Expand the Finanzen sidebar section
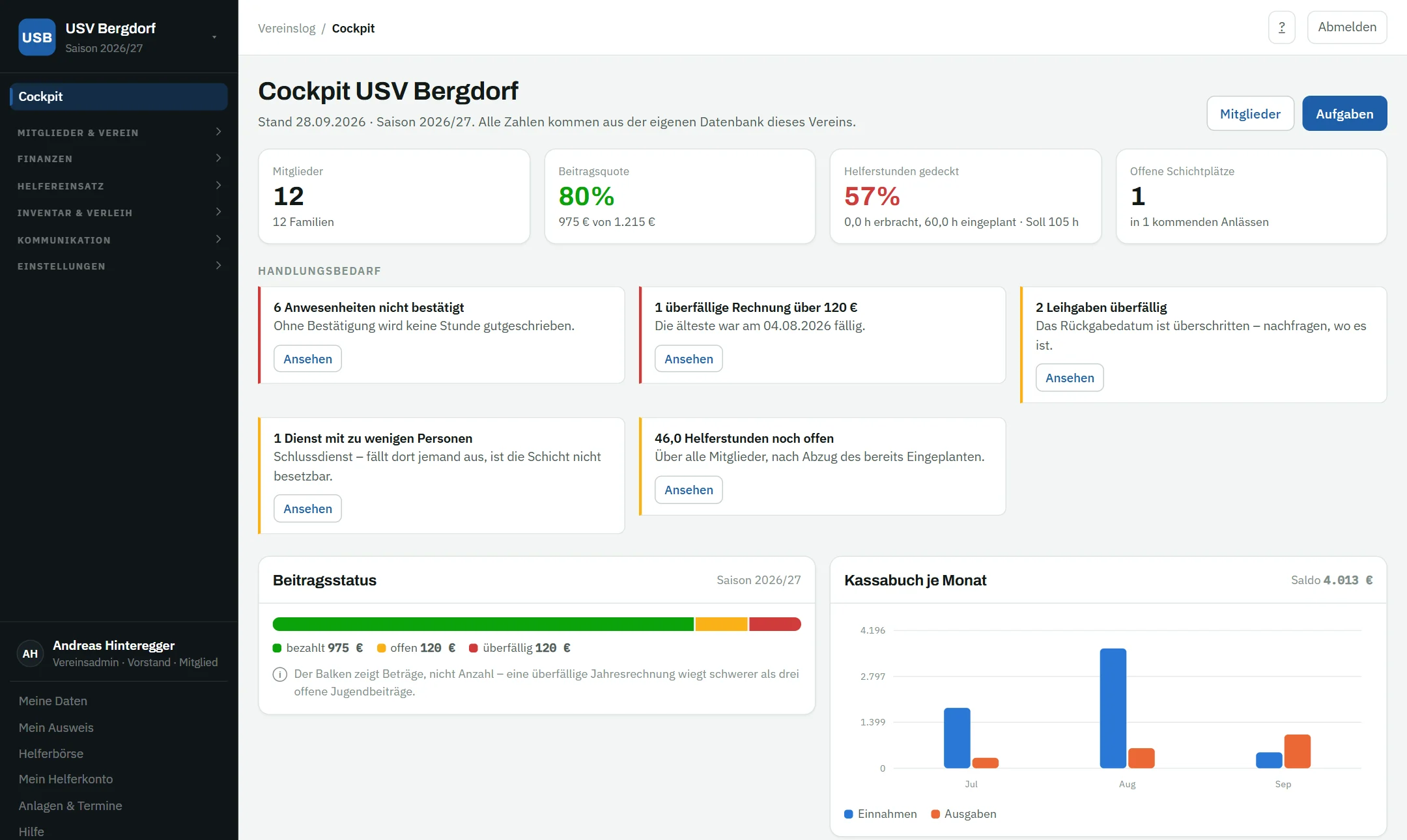This screenshot has height=840, width=1407. (119, 159)
